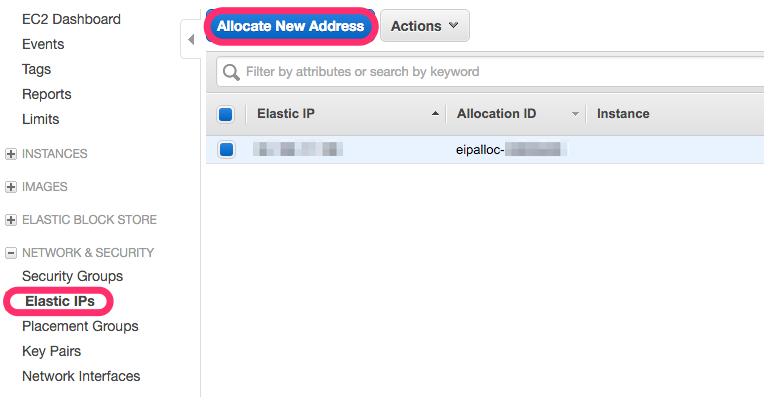Go to EC2 Dashboard
This screenshot has height=397, width=764.
71,19
